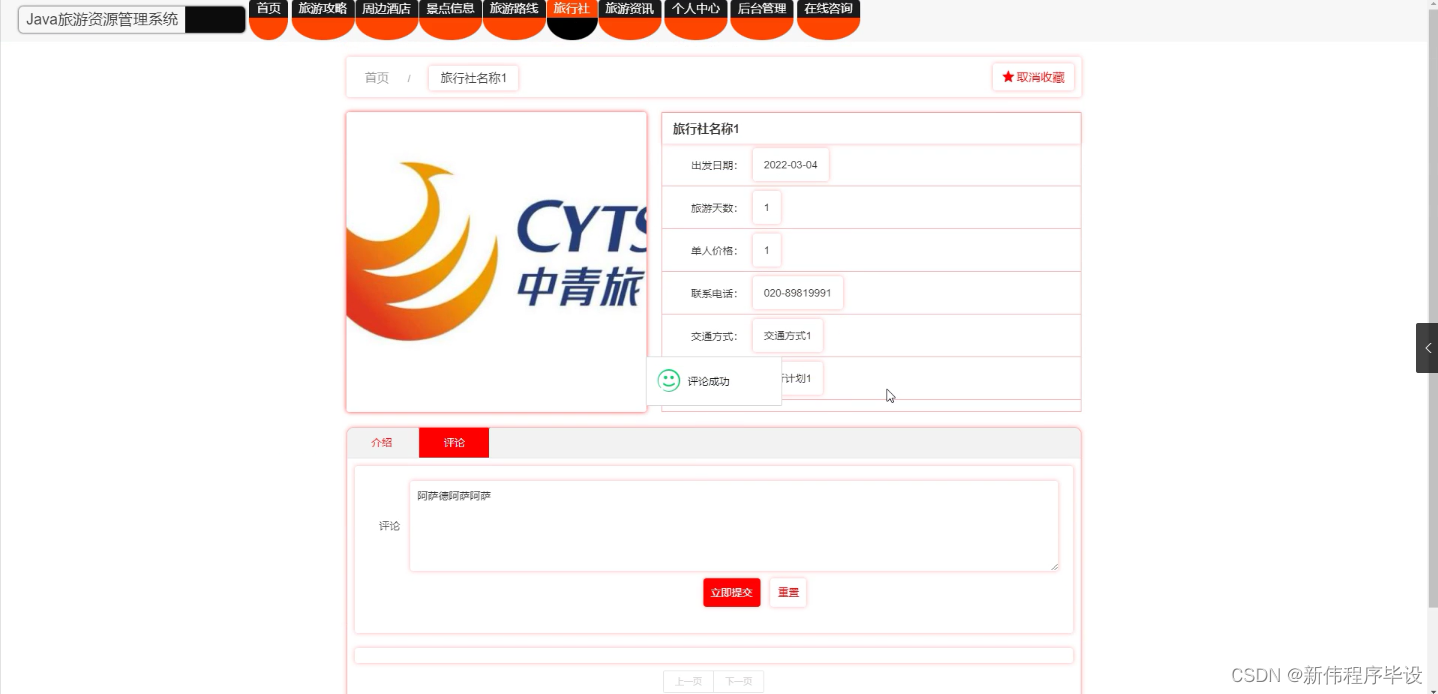Open the 在线咨询 navigation item
The width and height of the screenshot is (1438, 694).
coord(827,9)
